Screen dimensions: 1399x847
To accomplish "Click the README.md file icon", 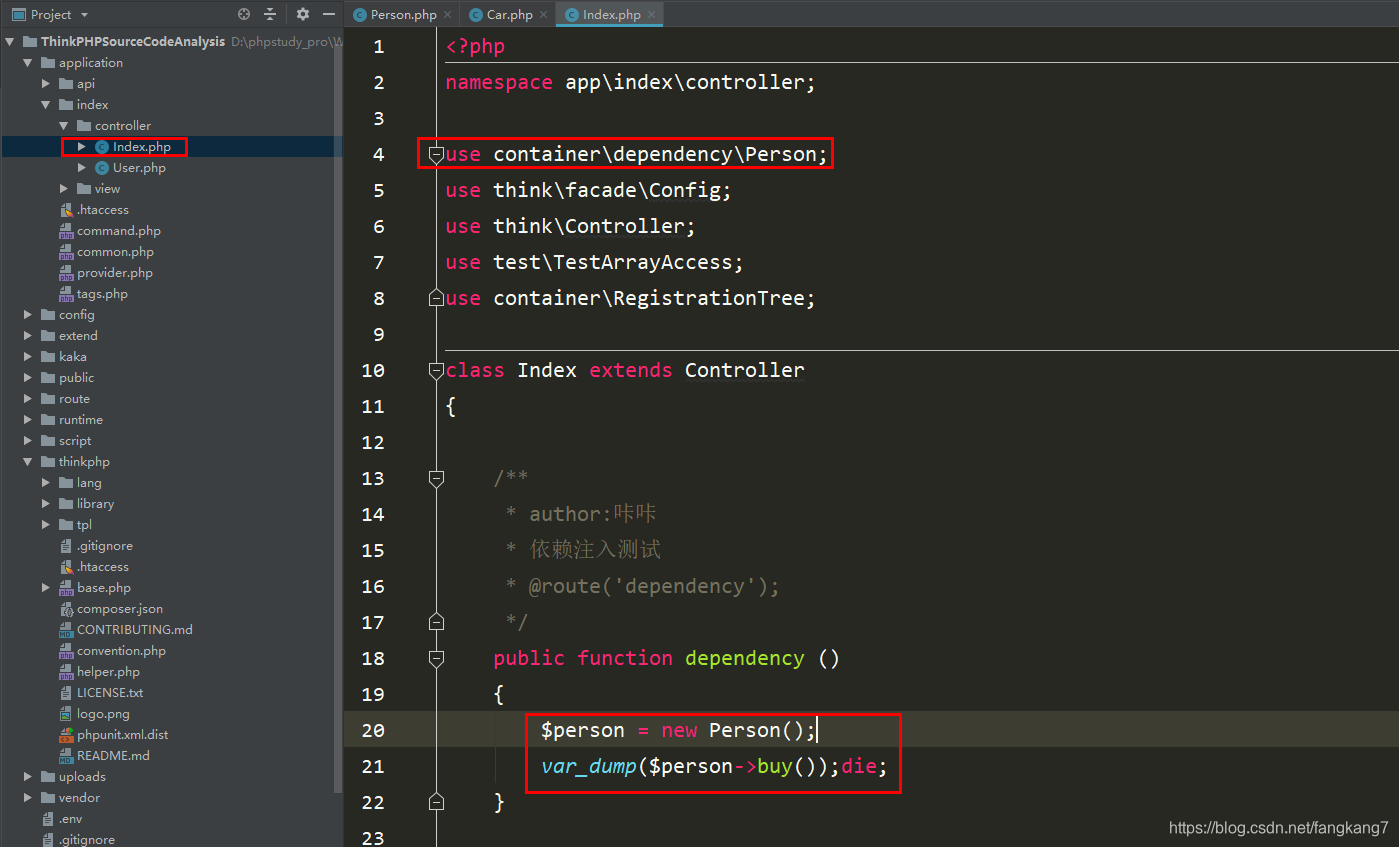I will (66, 756).
